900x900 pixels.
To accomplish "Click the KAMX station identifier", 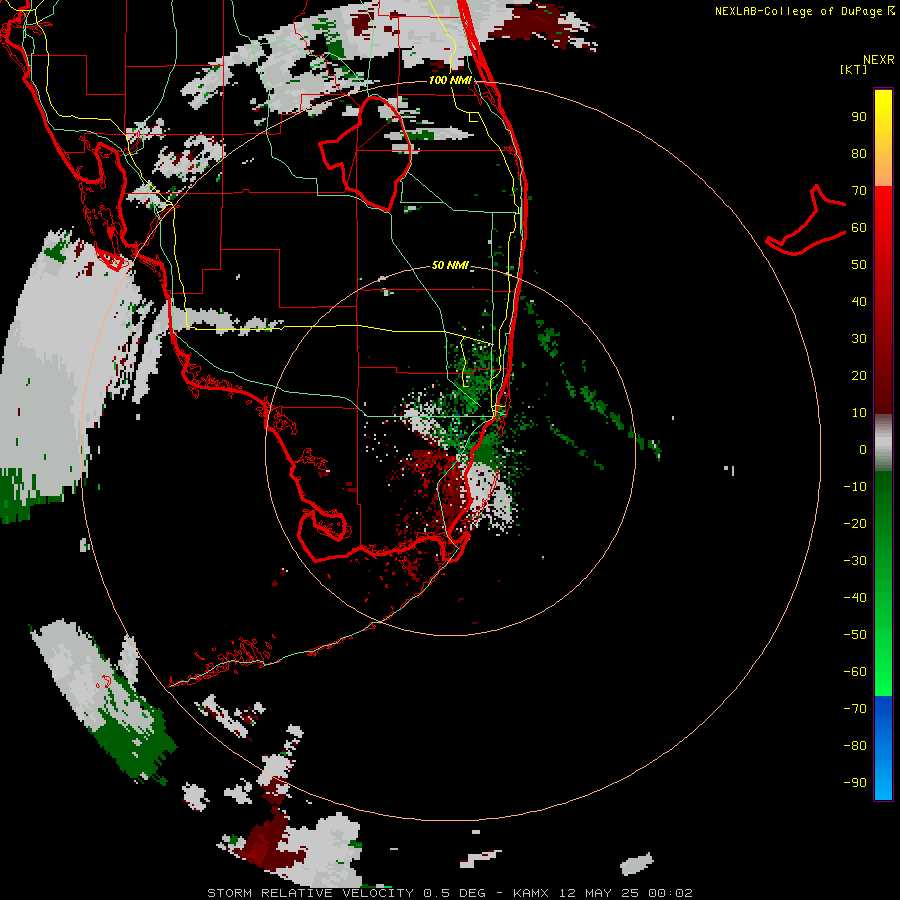I will [x=533, y=893].
